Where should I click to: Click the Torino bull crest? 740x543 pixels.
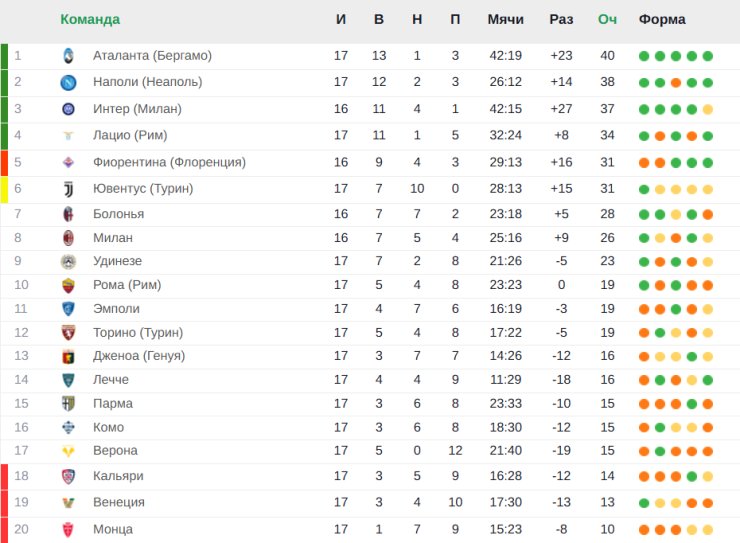(68, 333)
